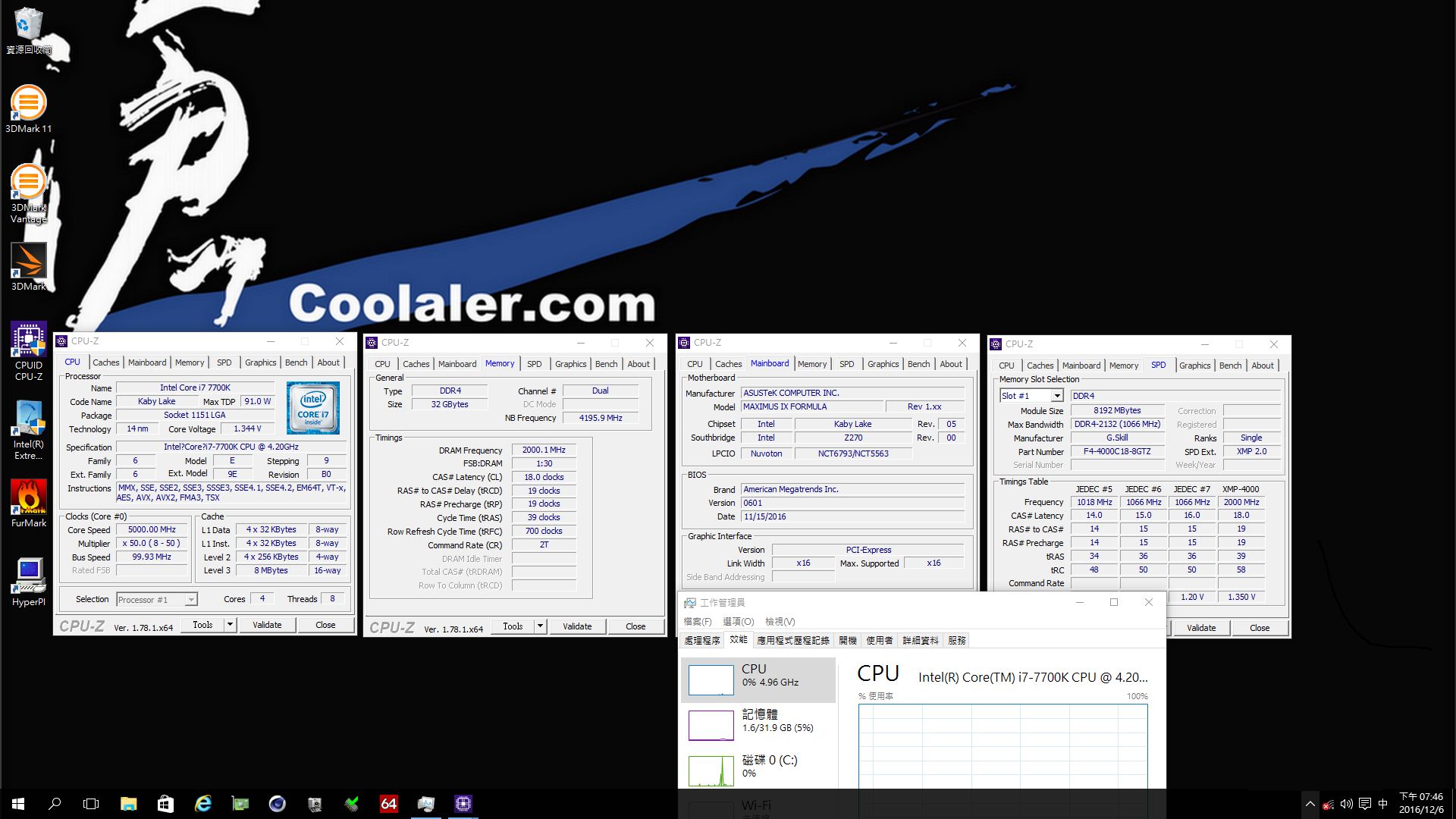Launch Internet Explorer from the taskbar
The height and width of the screenshot is (819, 1456).
pyautogui.click(x=202, y=804)
